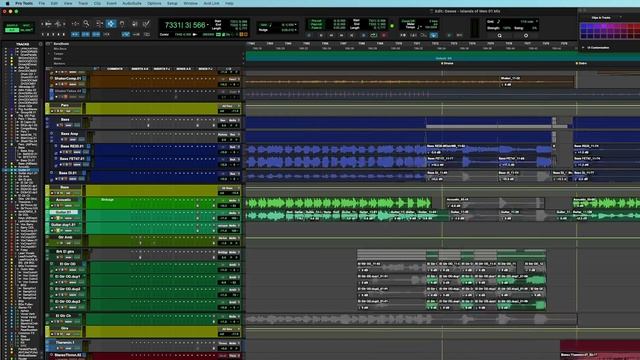
Task: Click the green Acoustic audio clip
Action: pos(338,203)
